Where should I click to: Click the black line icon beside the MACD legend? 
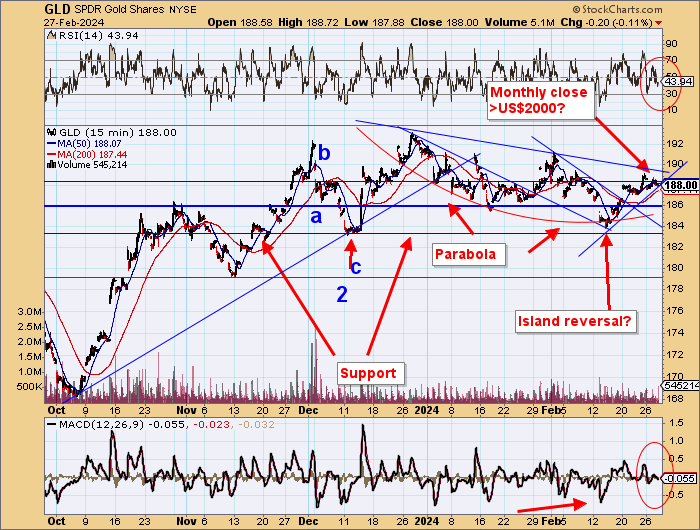tap(51, 425)
